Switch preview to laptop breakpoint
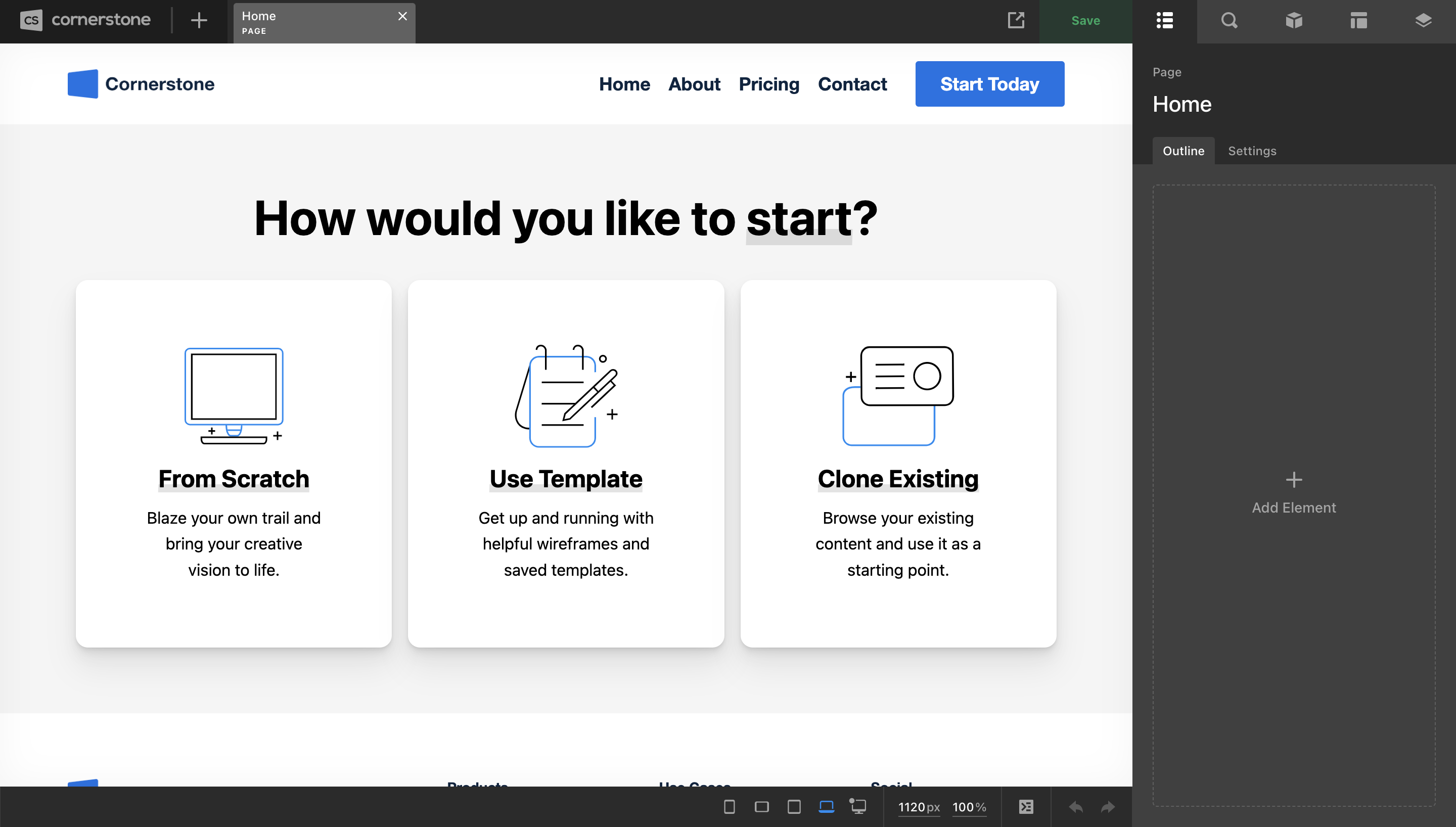The height and width of the screenshot is (827, 1456). 826,807
